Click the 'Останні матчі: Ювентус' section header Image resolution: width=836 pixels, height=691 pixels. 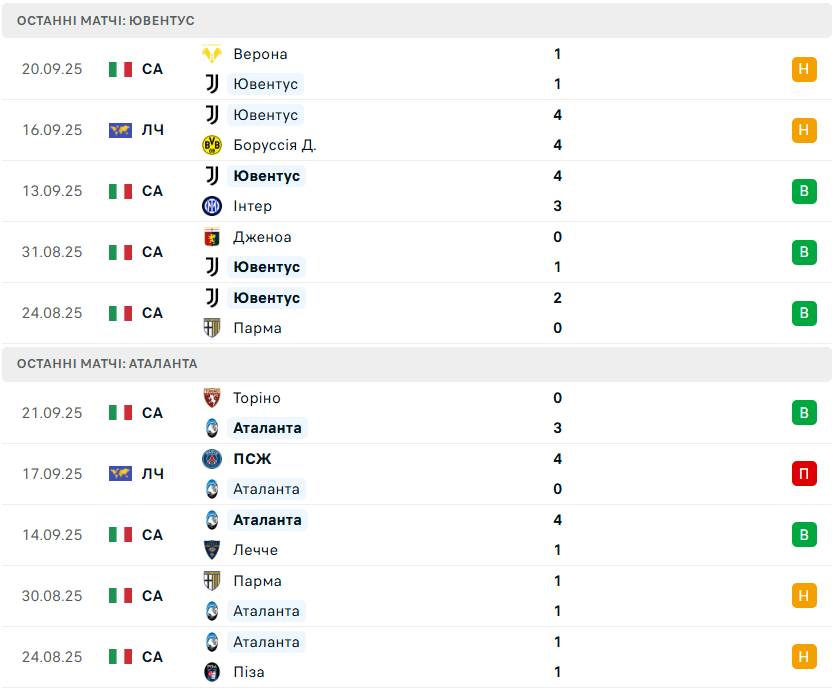pyautogui.click(x=106, y=20)
